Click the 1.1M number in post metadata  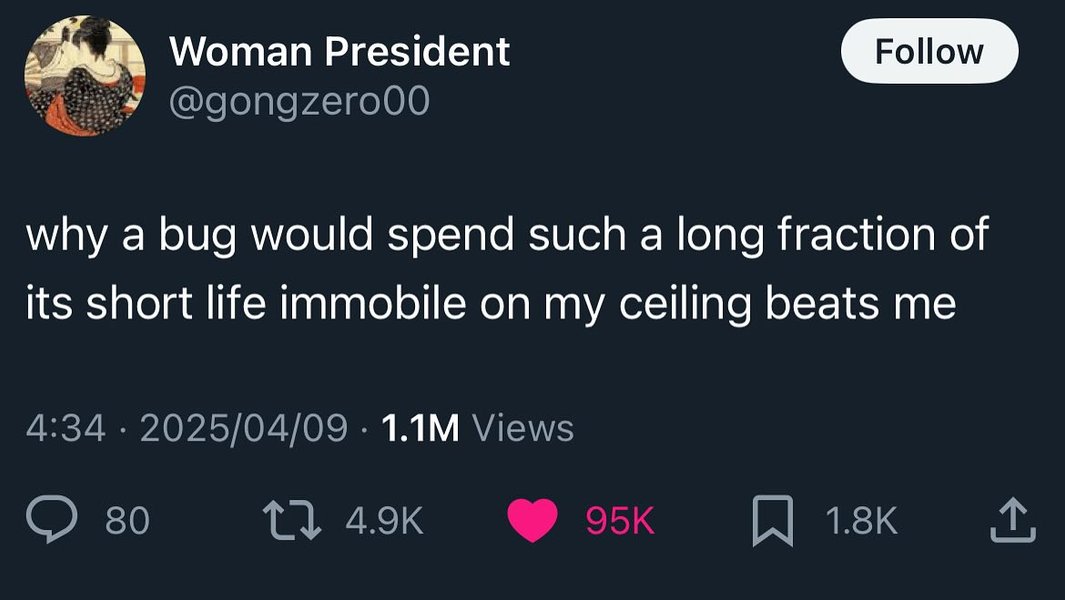[420, 428]
